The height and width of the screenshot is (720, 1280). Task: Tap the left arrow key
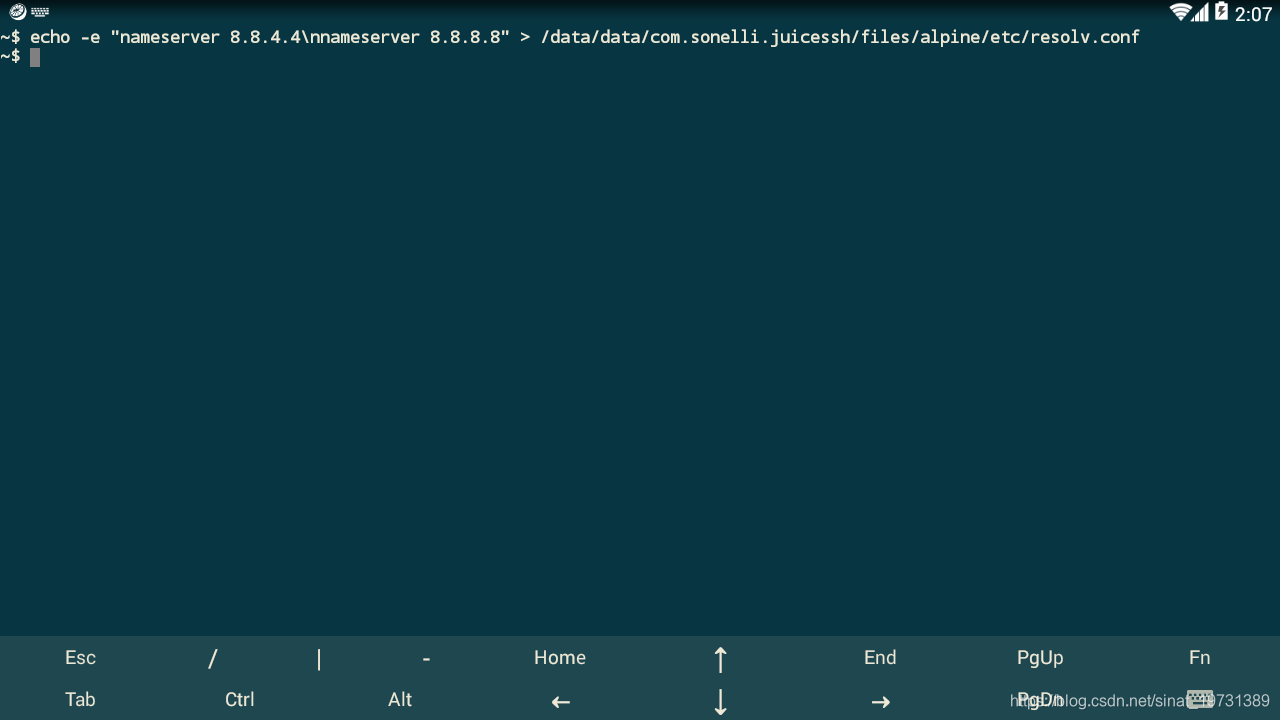[560, 702]
